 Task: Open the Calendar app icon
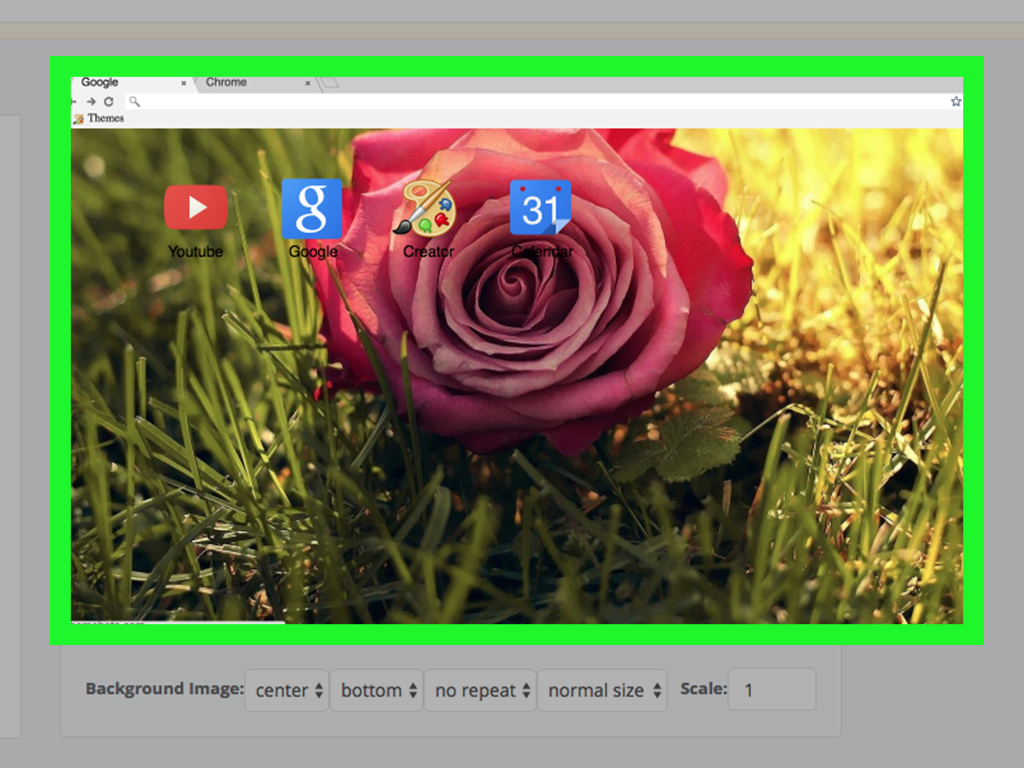coord(541,207)
